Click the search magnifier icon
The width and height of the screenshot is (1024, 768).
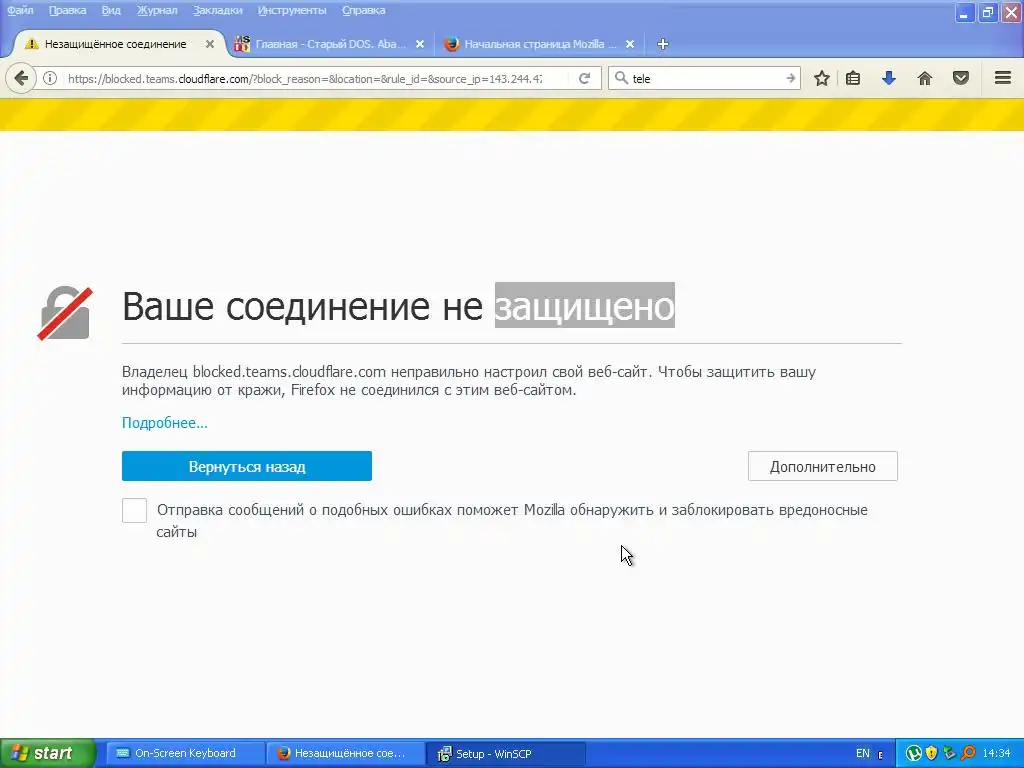(621, 78)
